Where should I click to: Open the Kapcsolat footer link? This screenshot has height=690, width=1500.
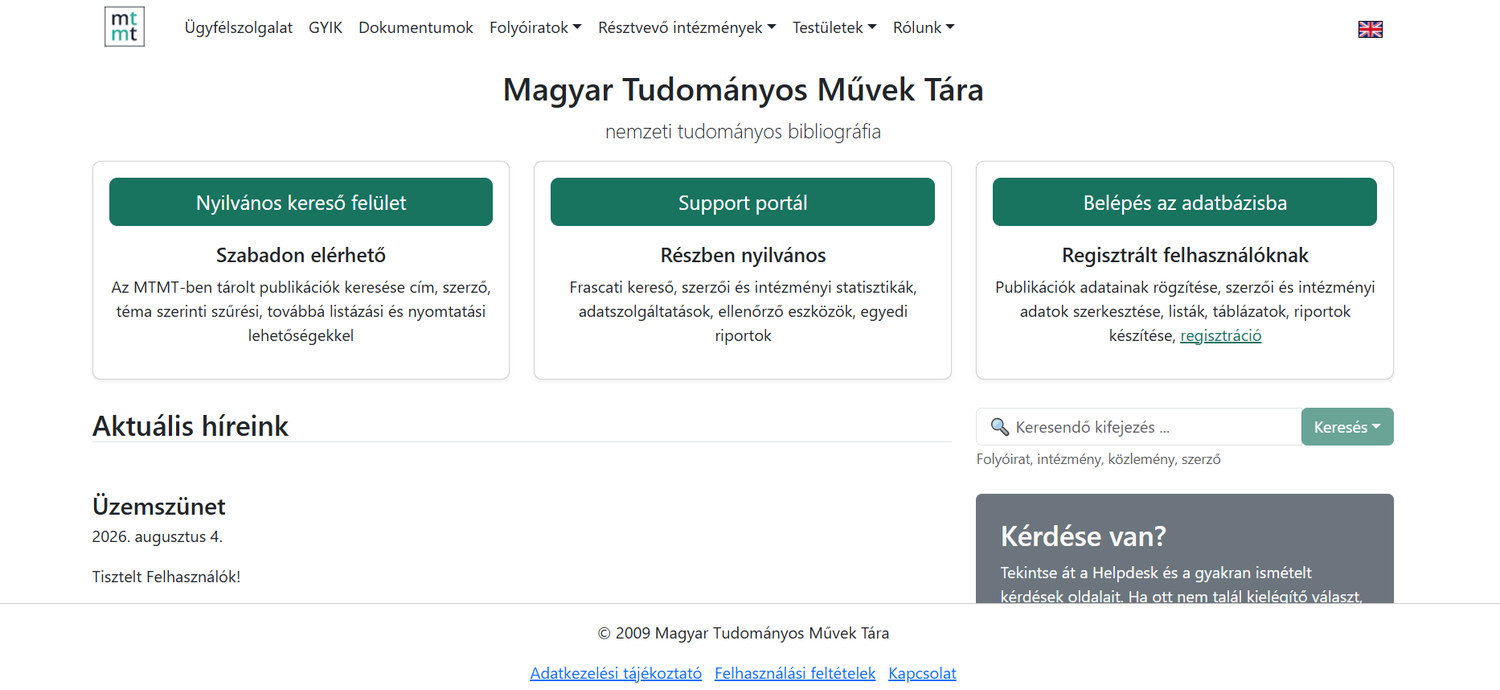pyautogui.click(x=922, y=673)
